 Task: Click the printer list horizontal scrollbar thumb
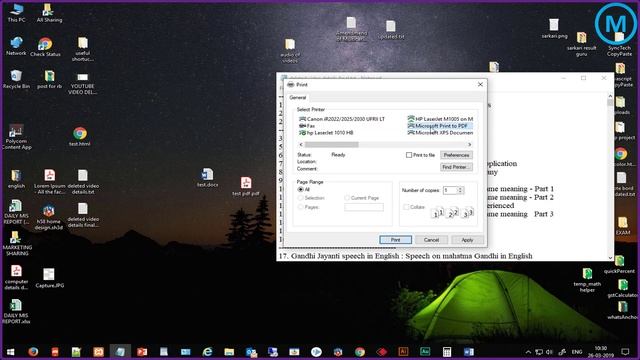click(331, 144)
